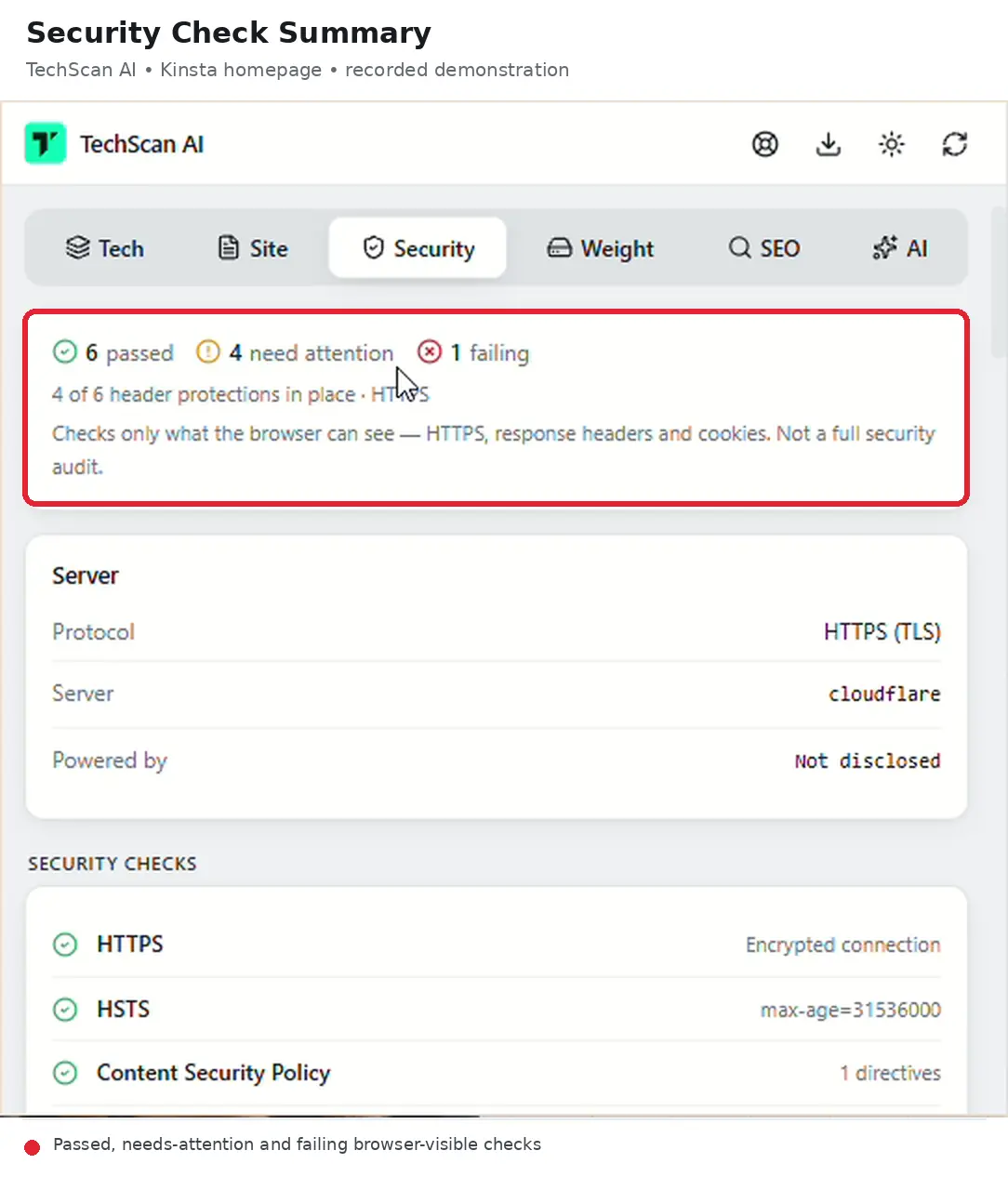Image resolution: width=1008 pixels, height=1190 pixels.
Task: Click the download report icon
Action: (829, 144)
